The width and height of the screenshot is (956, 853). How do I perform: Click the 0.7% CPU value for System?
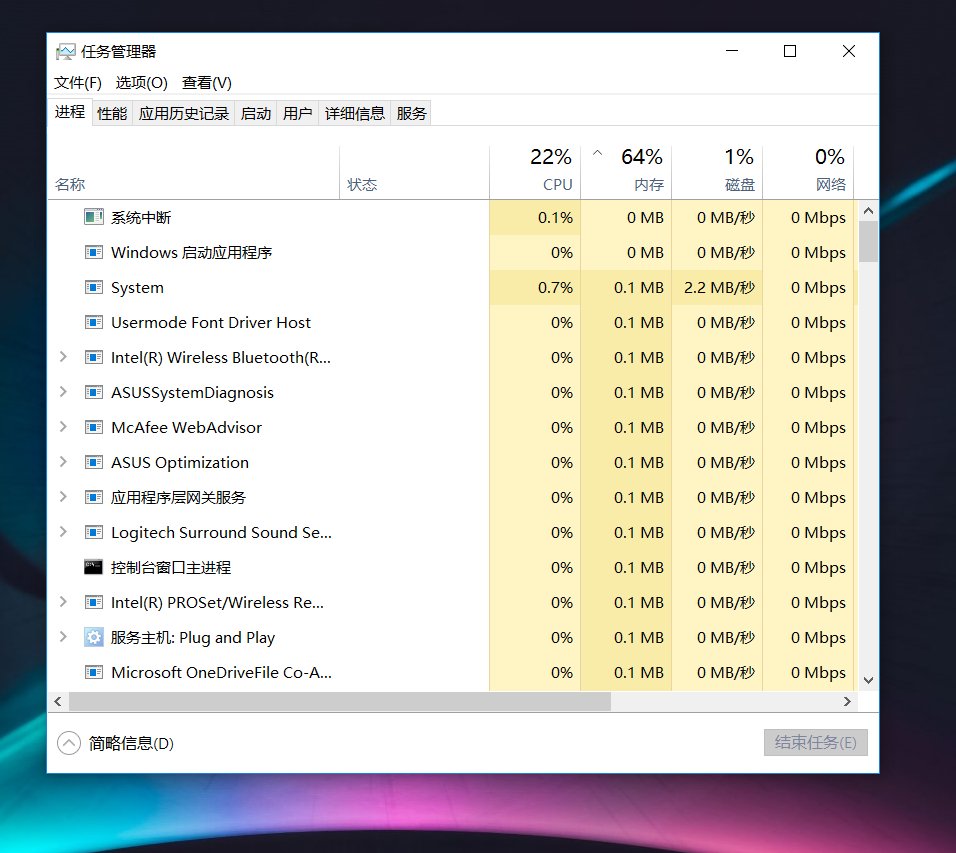555,287
